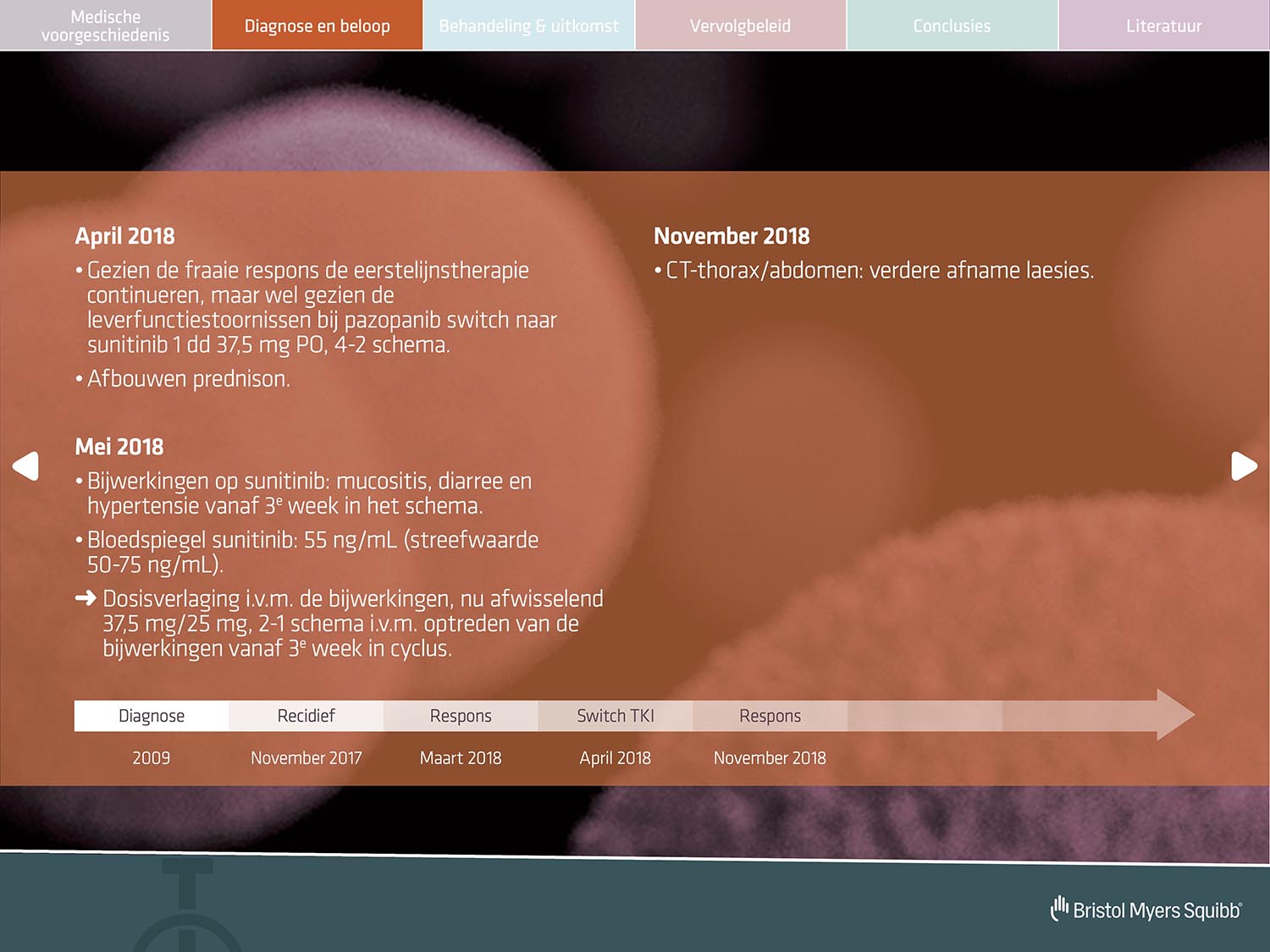
Task: Click the 'Afbouwen prednison.' bullet
Action: click(183, 378)
